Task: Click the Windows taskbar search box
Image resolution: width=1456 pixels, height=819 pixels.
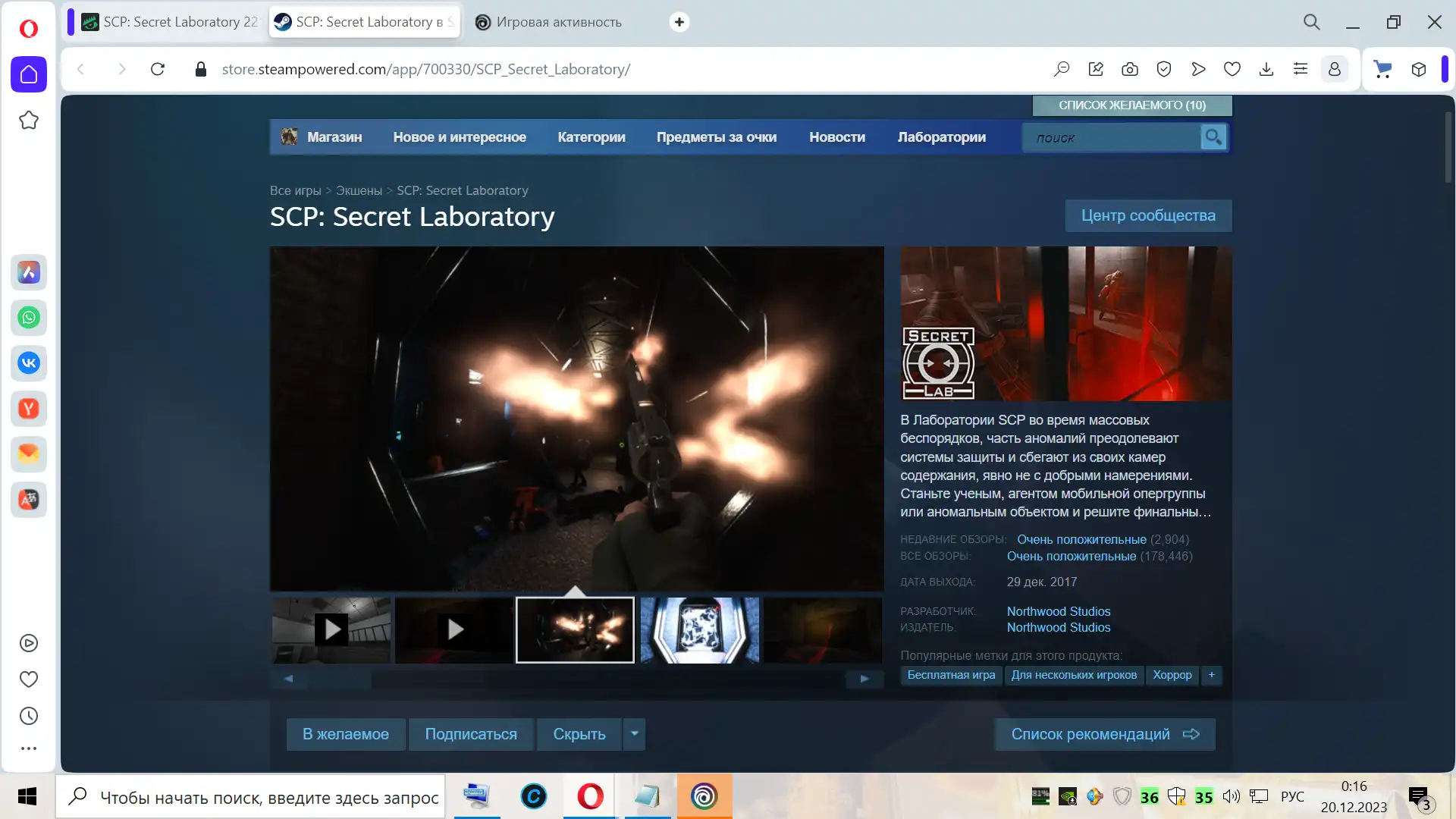Action: click(250, 796)
